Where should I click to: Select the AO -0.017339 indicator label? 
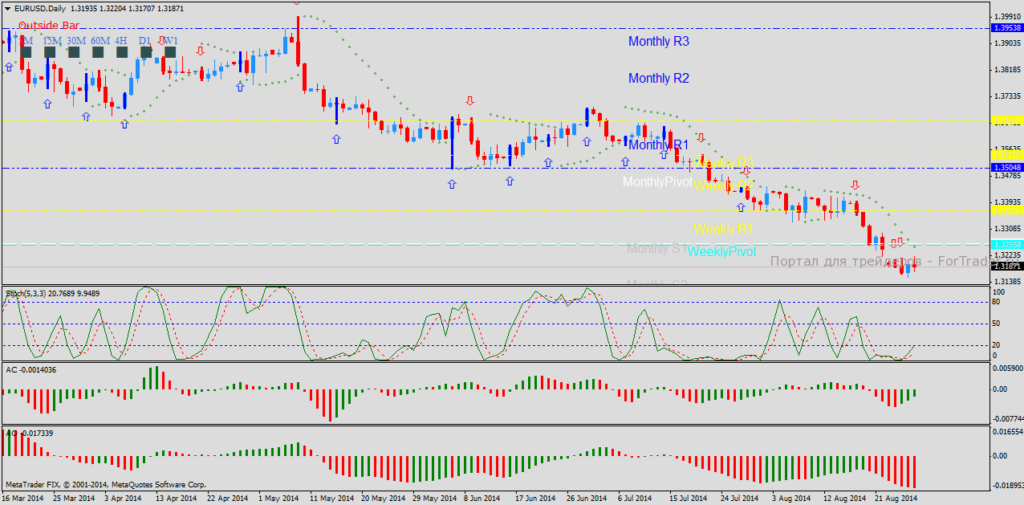click(29, 433)
